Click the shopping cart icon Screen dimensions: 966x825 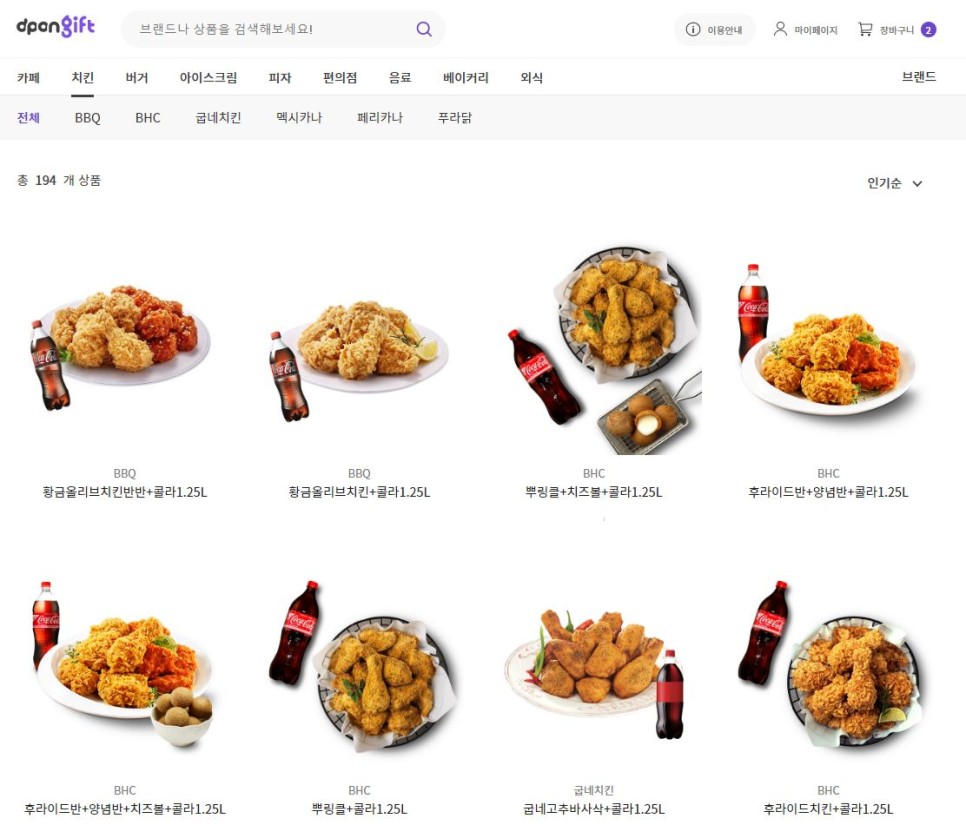point(865,29)
